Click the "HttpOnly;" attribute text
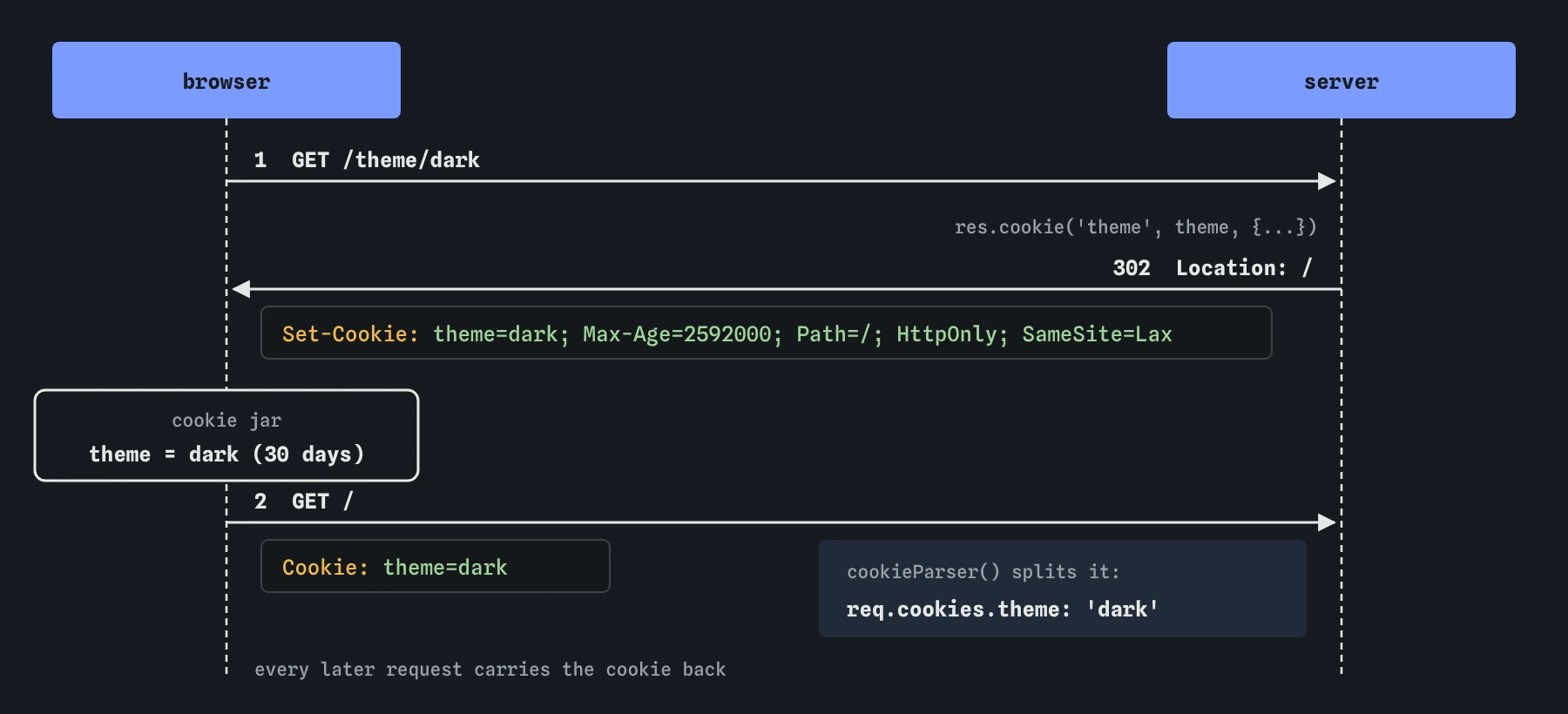1568x714 pixels. pyautogui.click(x=952, y=334)
